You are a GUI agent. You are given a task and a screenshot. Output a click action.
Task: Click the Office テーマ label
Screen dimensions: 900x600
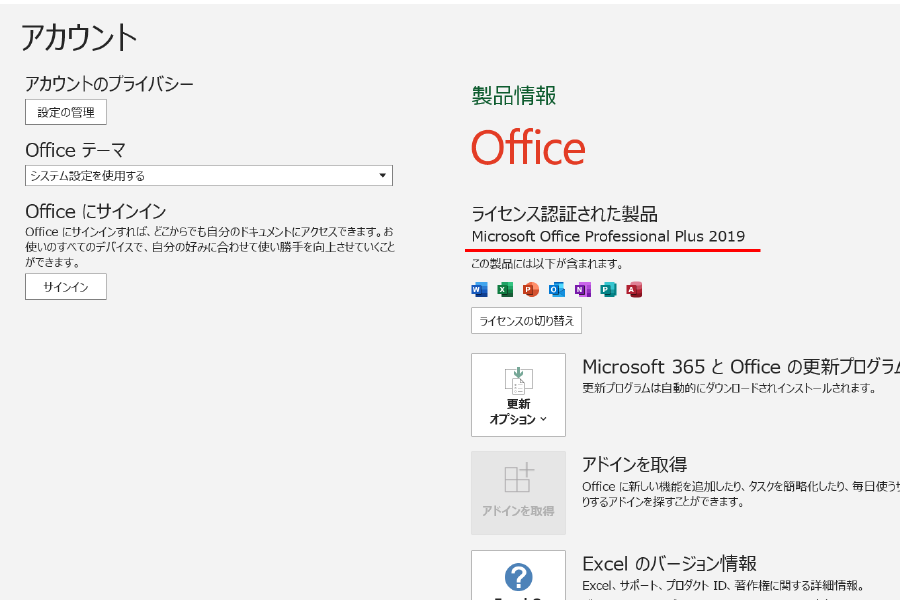tap(75, 150)
